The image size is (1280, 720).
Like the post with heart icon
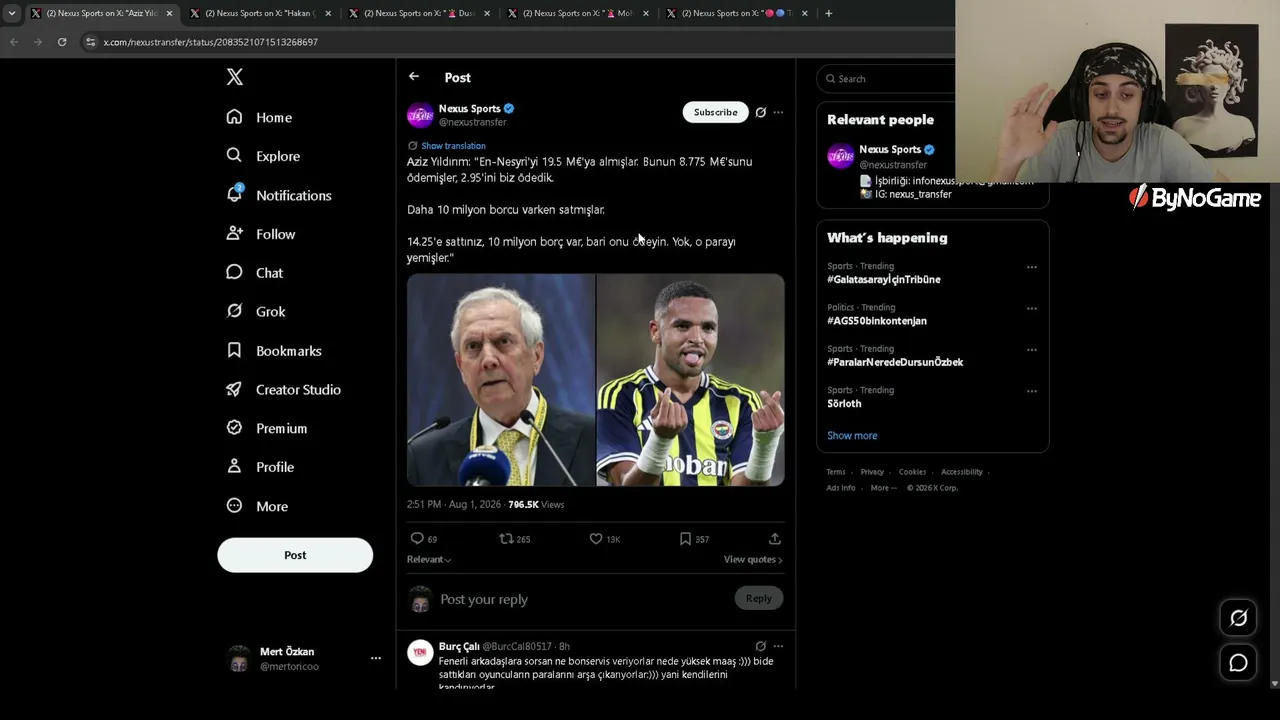[x=596, y=539]
